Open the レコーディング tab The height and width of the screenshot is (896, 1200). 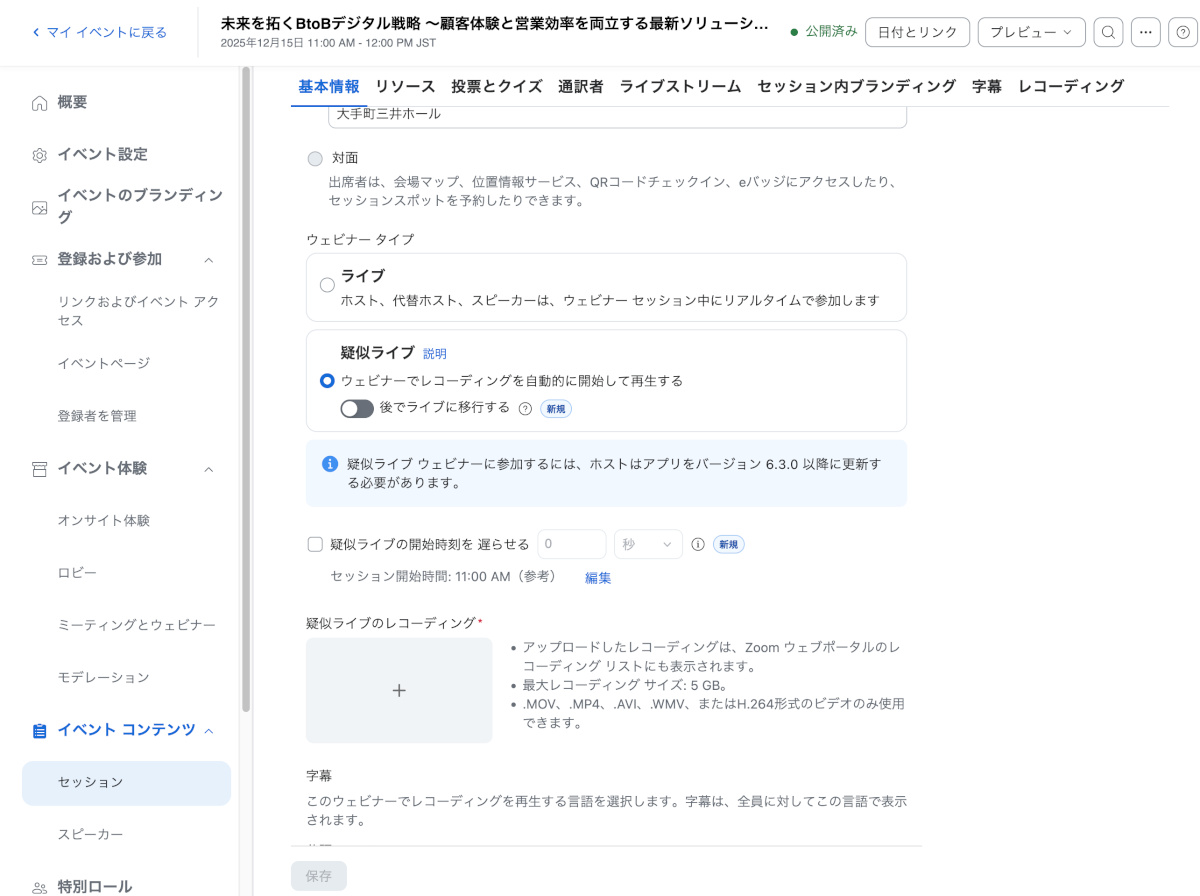point(1071,87)
